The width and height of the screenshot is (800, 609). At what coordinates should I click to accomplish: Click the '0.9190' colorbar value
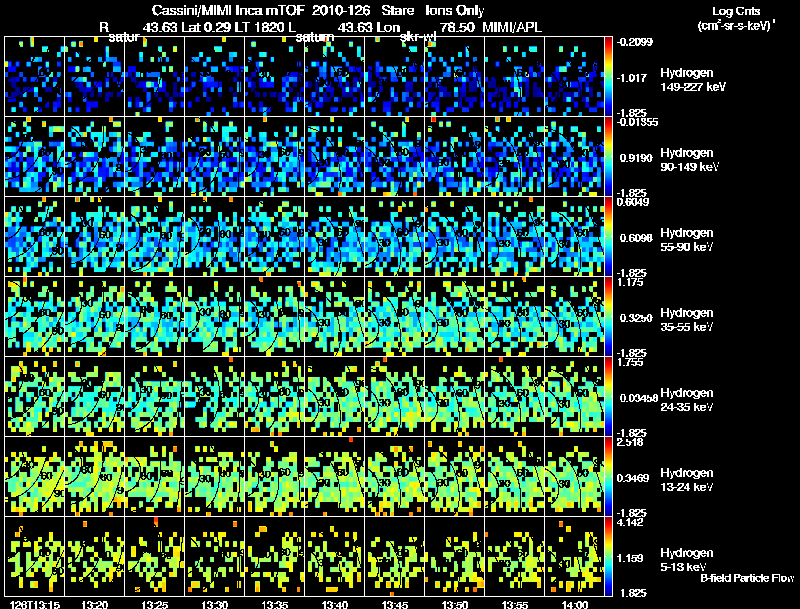click(x=636, y=158)
